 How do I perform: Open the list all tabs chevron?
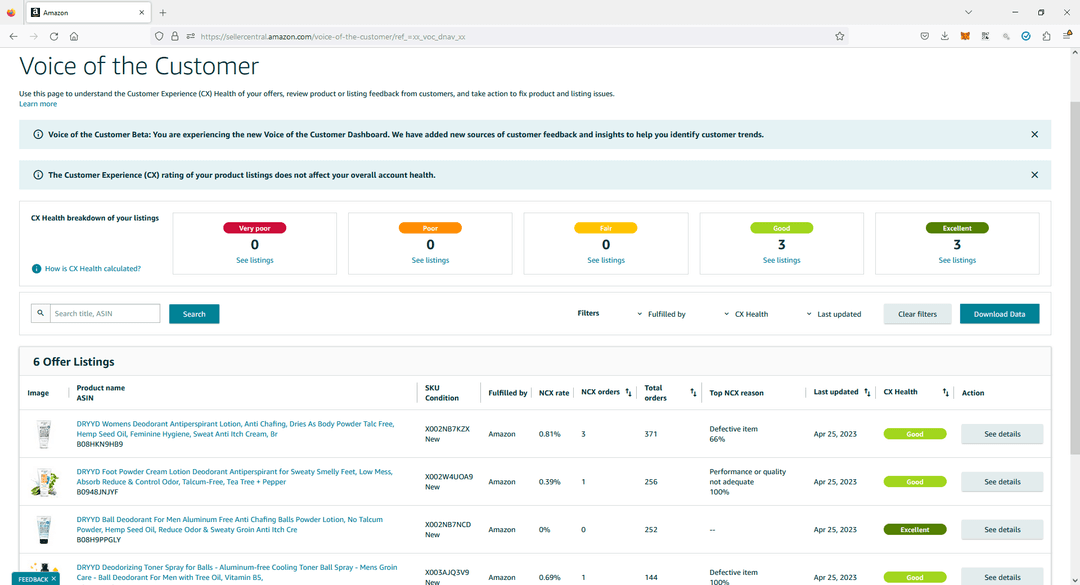(968, 12)
